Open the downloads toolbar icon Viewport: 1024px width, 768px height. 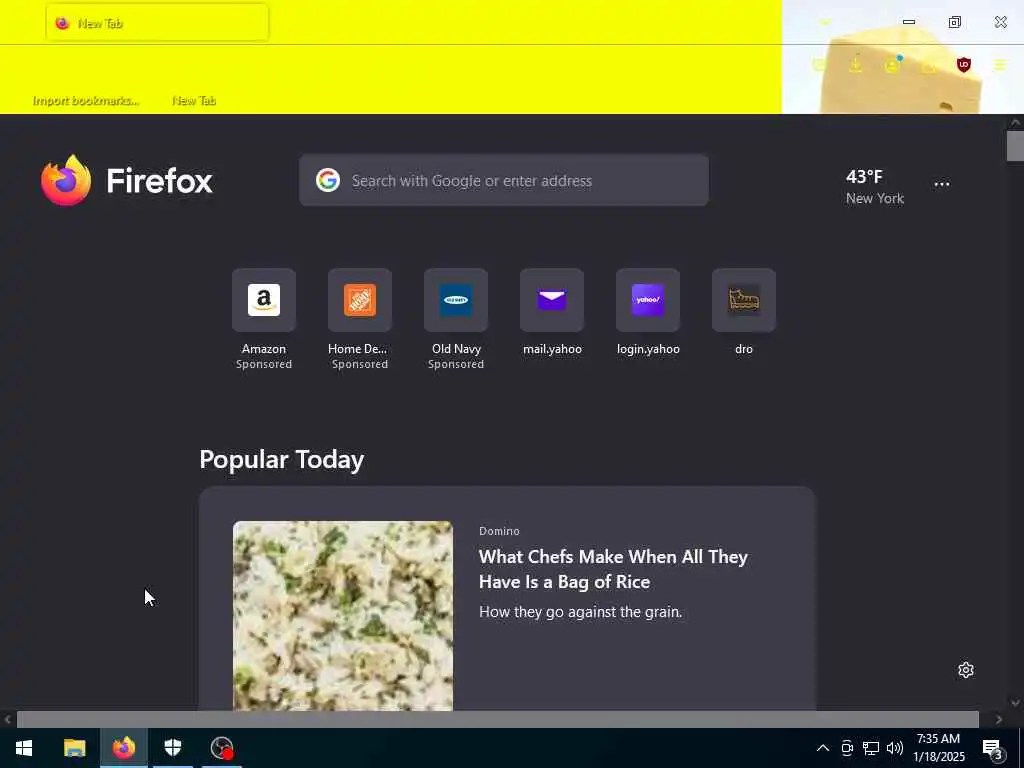[856, 65]
